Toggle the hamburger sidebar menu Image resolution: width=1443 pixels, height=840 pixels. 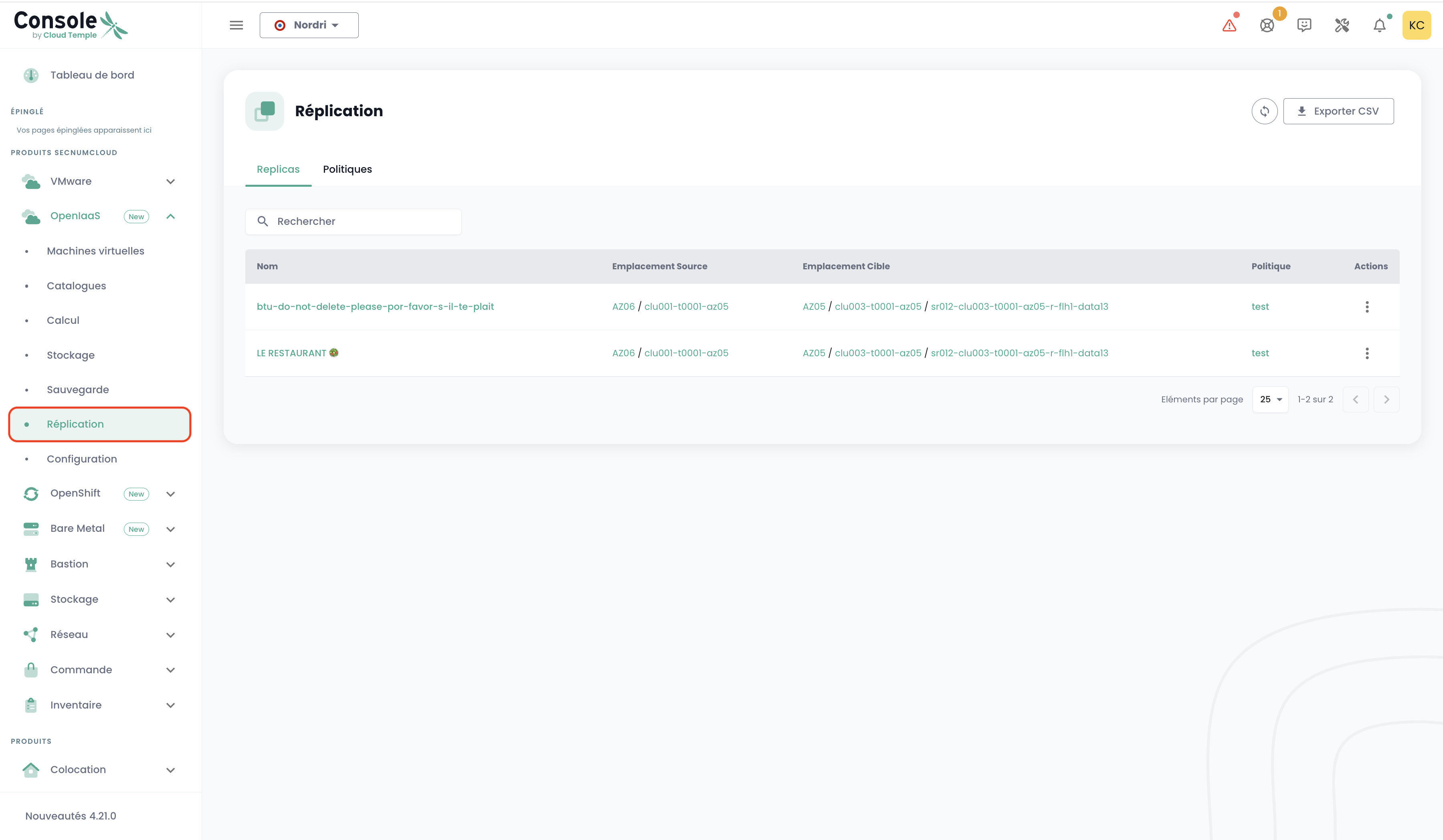(x=236, y=25)
